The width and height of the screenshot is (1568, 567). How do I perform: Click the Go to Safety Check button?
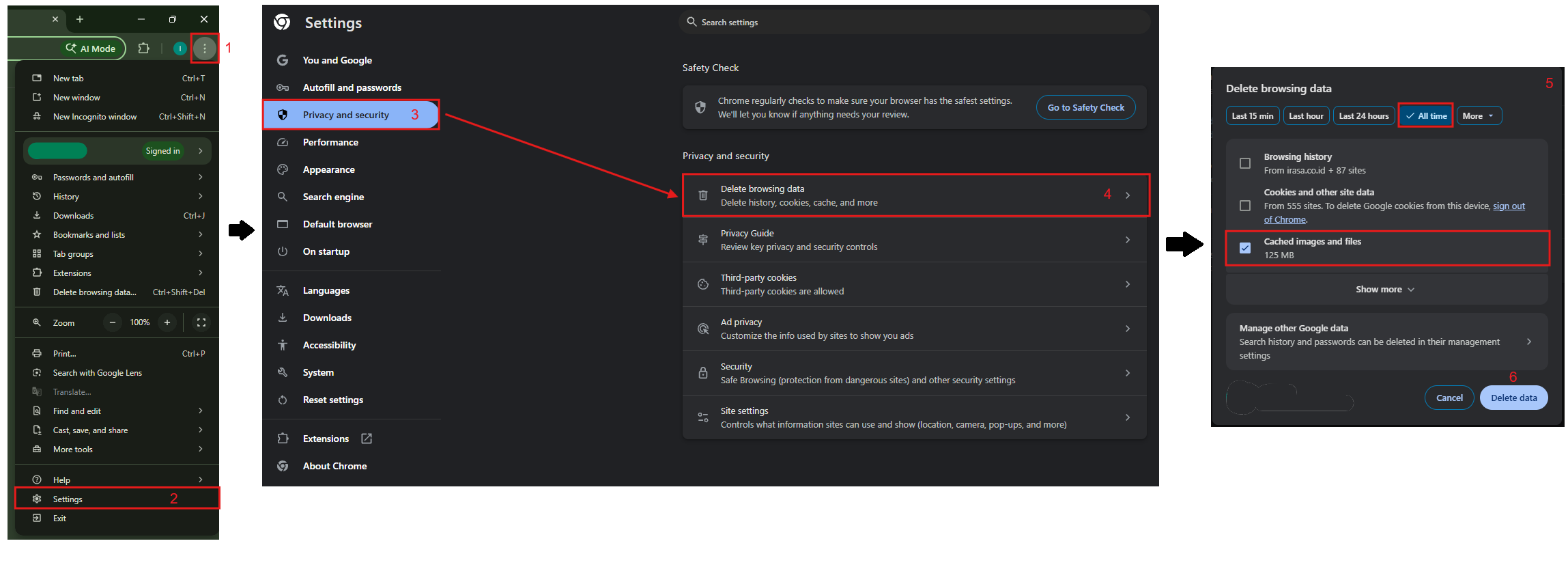pos(1085,107)
